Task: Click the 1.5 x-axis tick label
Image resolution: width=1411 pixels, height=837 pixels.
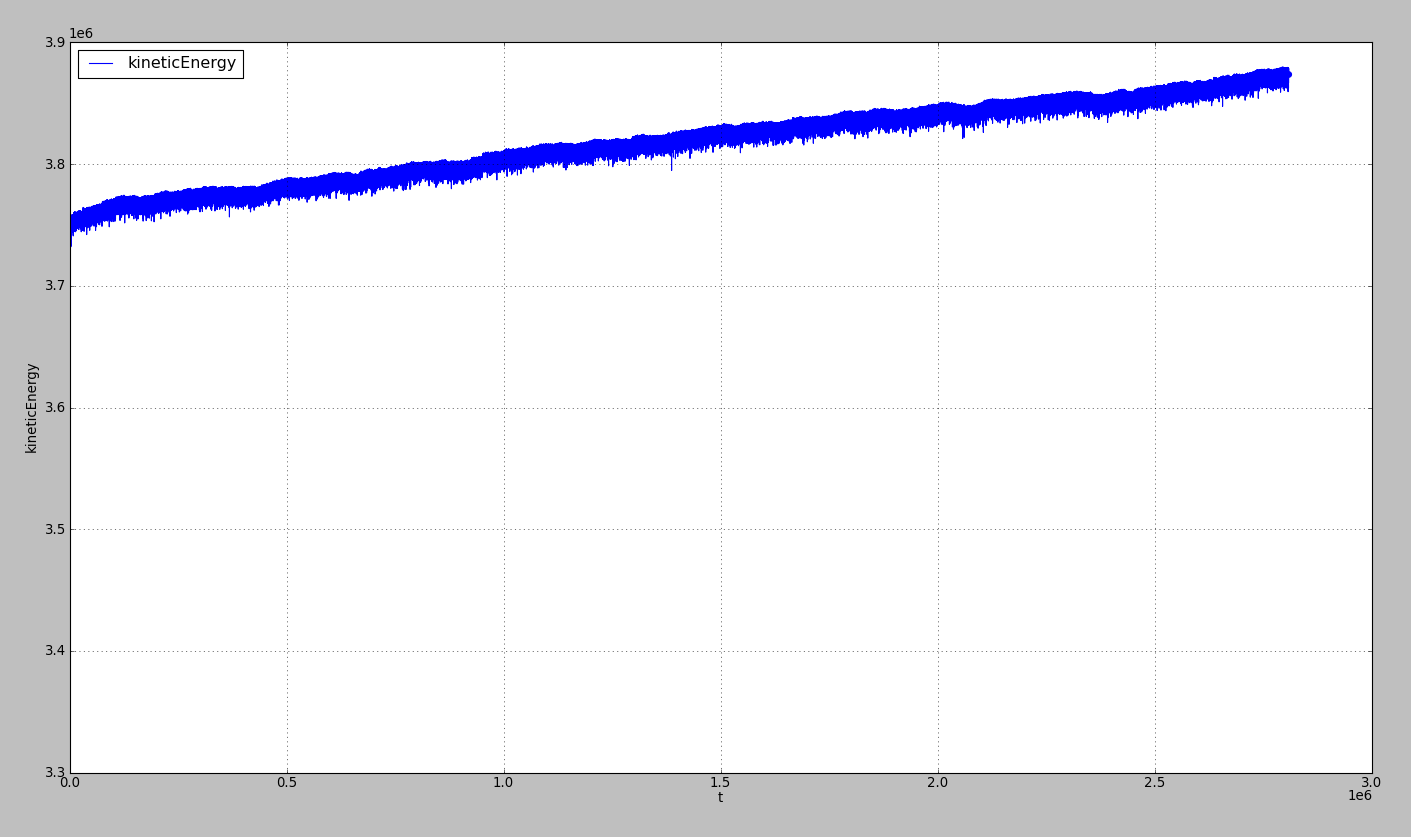Action: pos(721,782)
